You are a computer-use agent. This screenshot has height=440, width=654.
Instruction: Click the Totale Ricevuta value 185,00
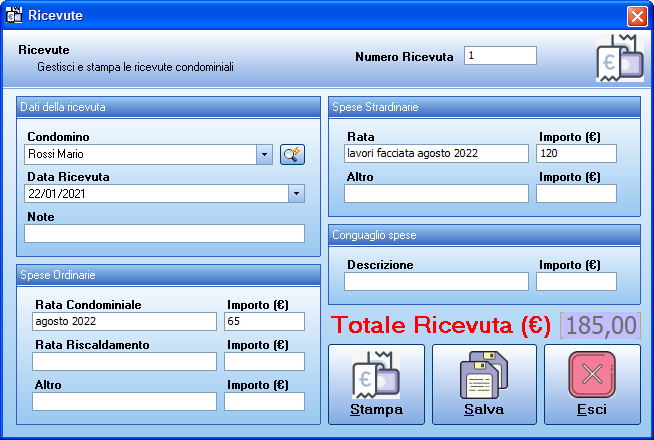(x=600, y=325)
